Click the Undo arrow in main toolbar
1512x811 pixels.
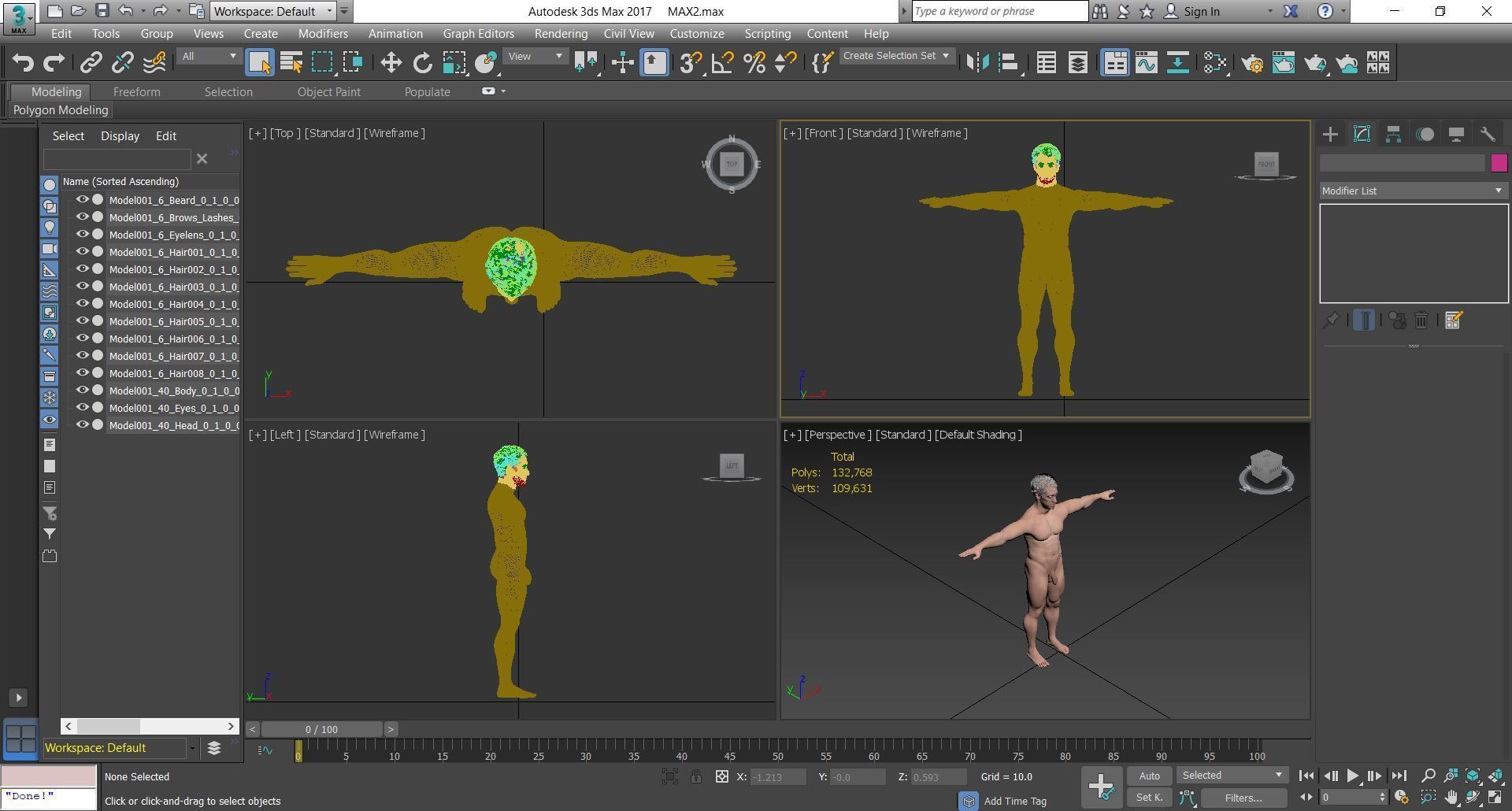(23, 63)
